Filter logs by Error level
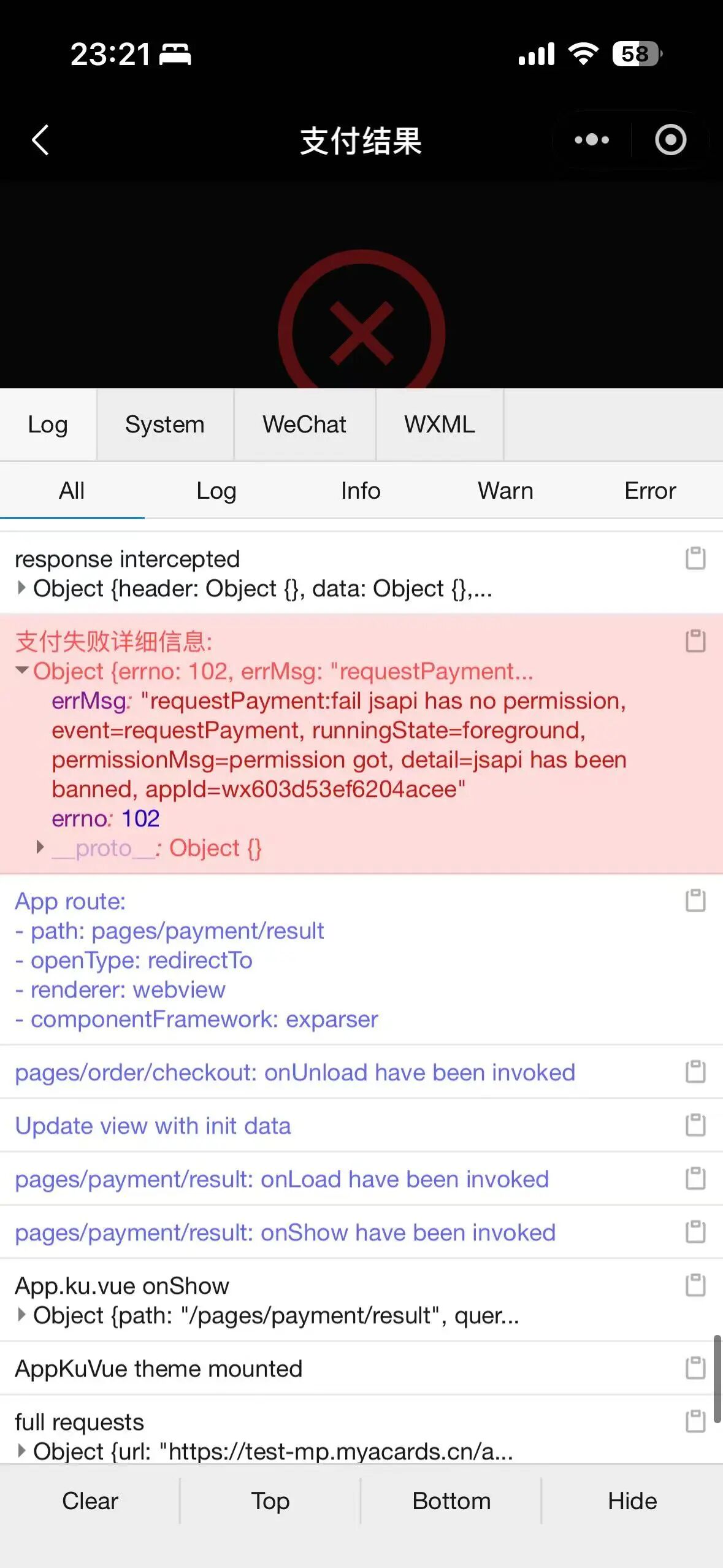The image size is (723, 1568). (x=650, y=491)
